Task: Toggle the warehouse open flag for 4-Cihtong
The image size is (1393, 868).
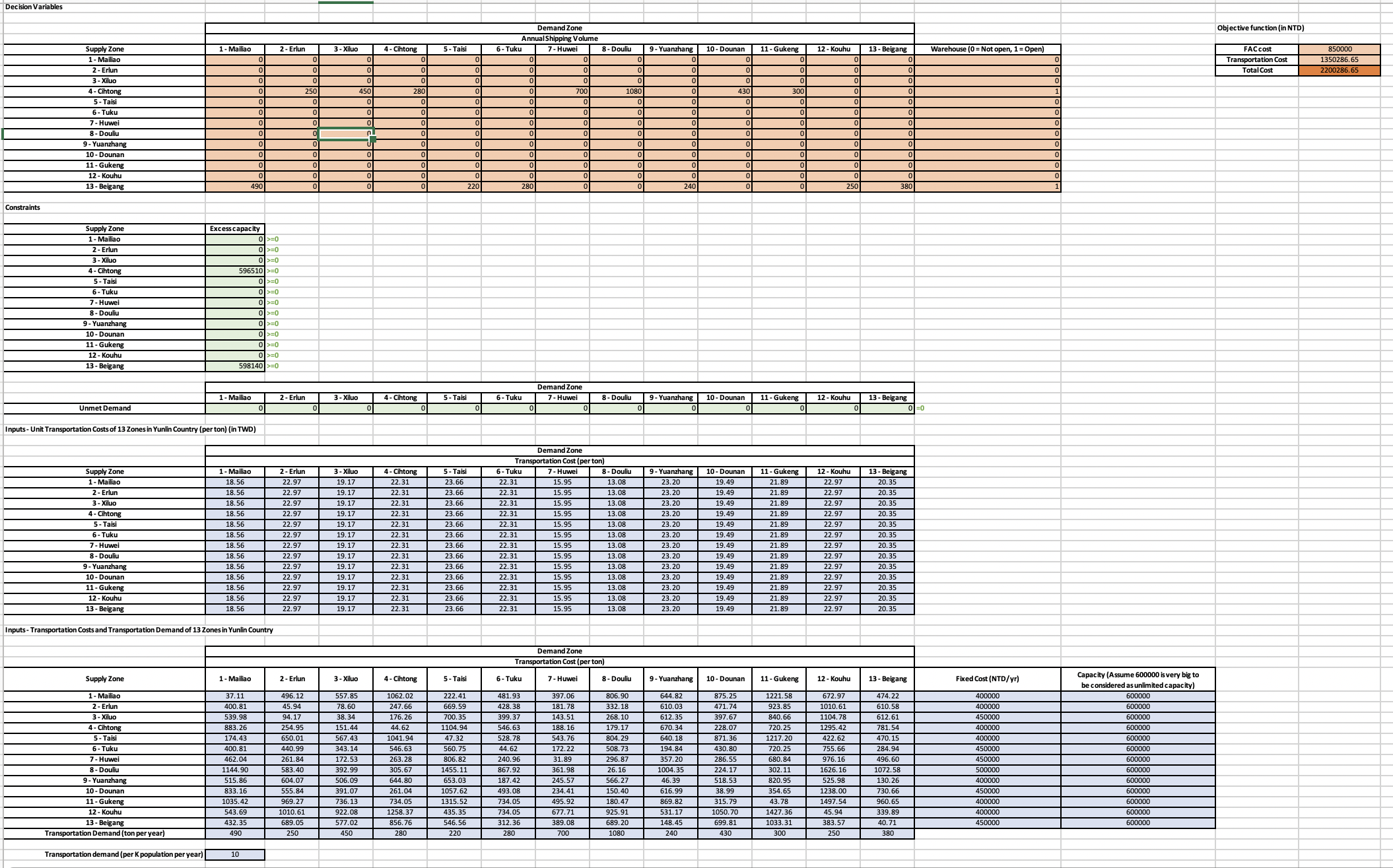Action: [987, 91]
